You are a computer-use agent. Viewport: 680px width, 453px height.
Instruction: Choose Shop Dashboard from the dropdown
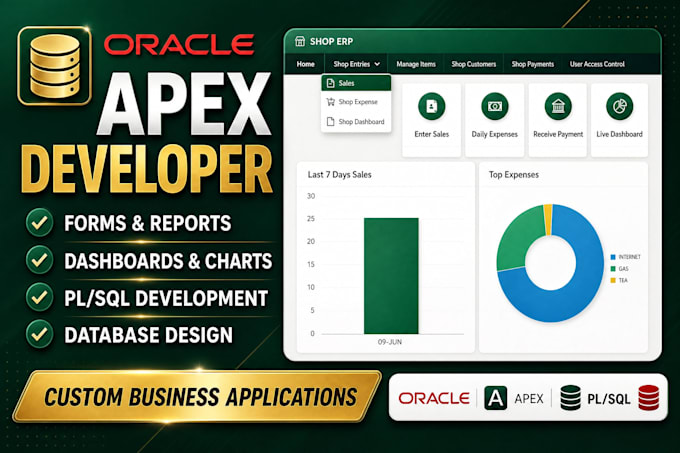(x=356, y=122)
